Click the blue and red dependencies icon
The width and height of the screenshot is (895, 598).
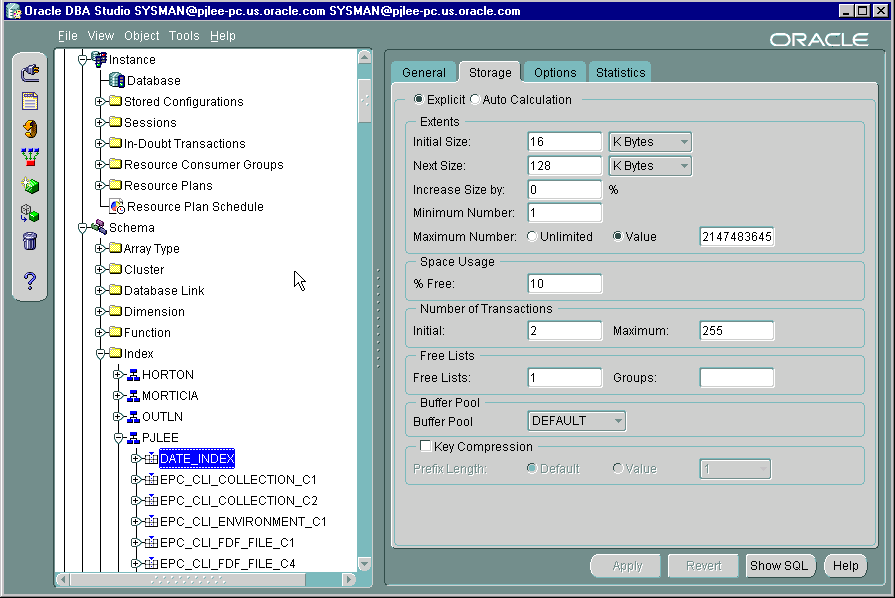tap(30, 157)
